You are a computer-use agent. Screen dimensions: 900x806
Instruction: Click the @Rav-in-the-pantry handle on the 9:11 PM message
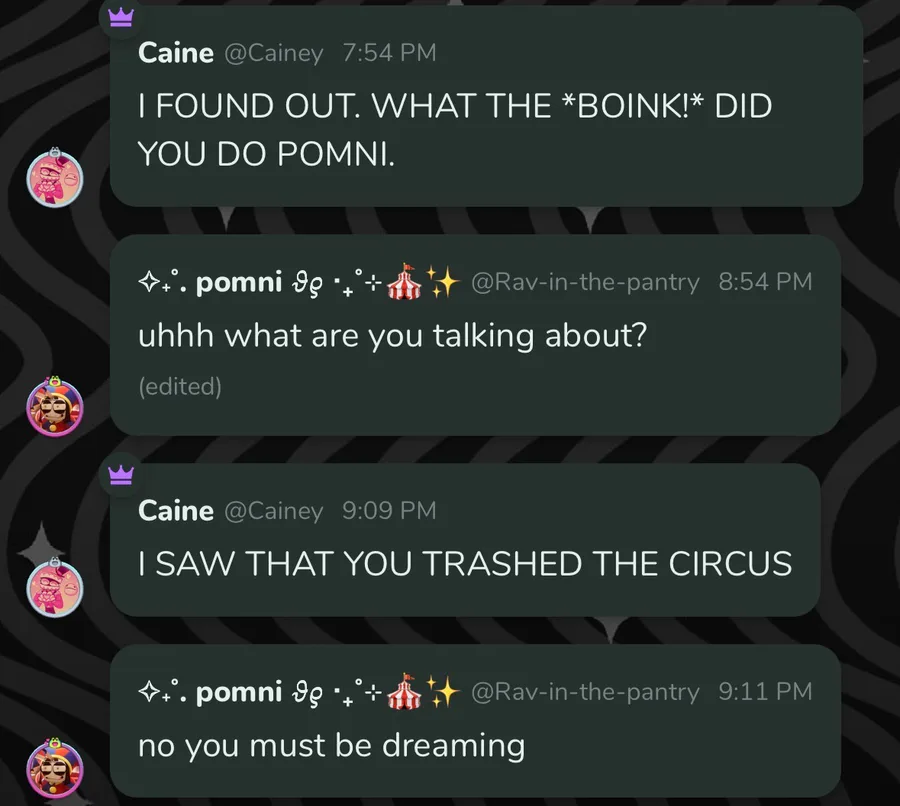[585, 691]
